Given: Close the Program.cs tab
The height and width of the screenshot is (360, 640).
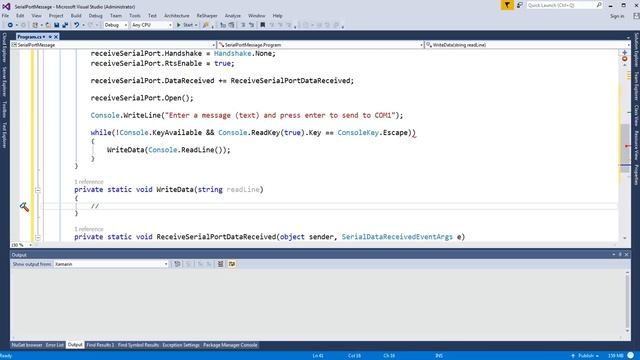Looking at the screenshot, I should [56, 37].
